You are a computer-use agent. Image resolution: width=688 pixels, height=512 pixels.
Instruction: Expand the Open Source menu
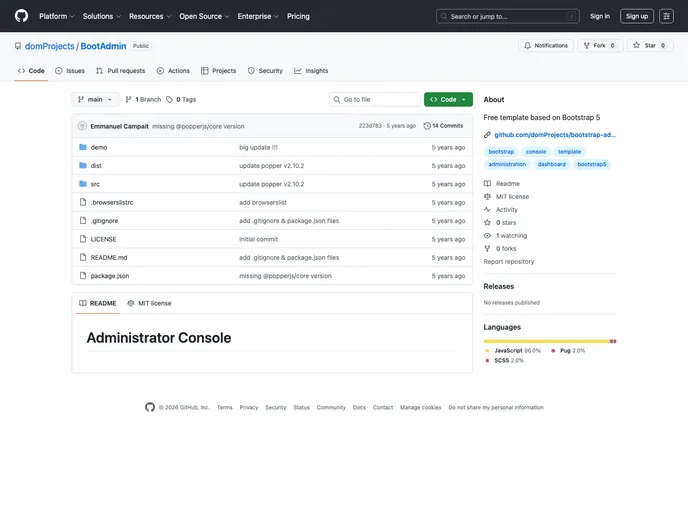[x=204, y=16]
